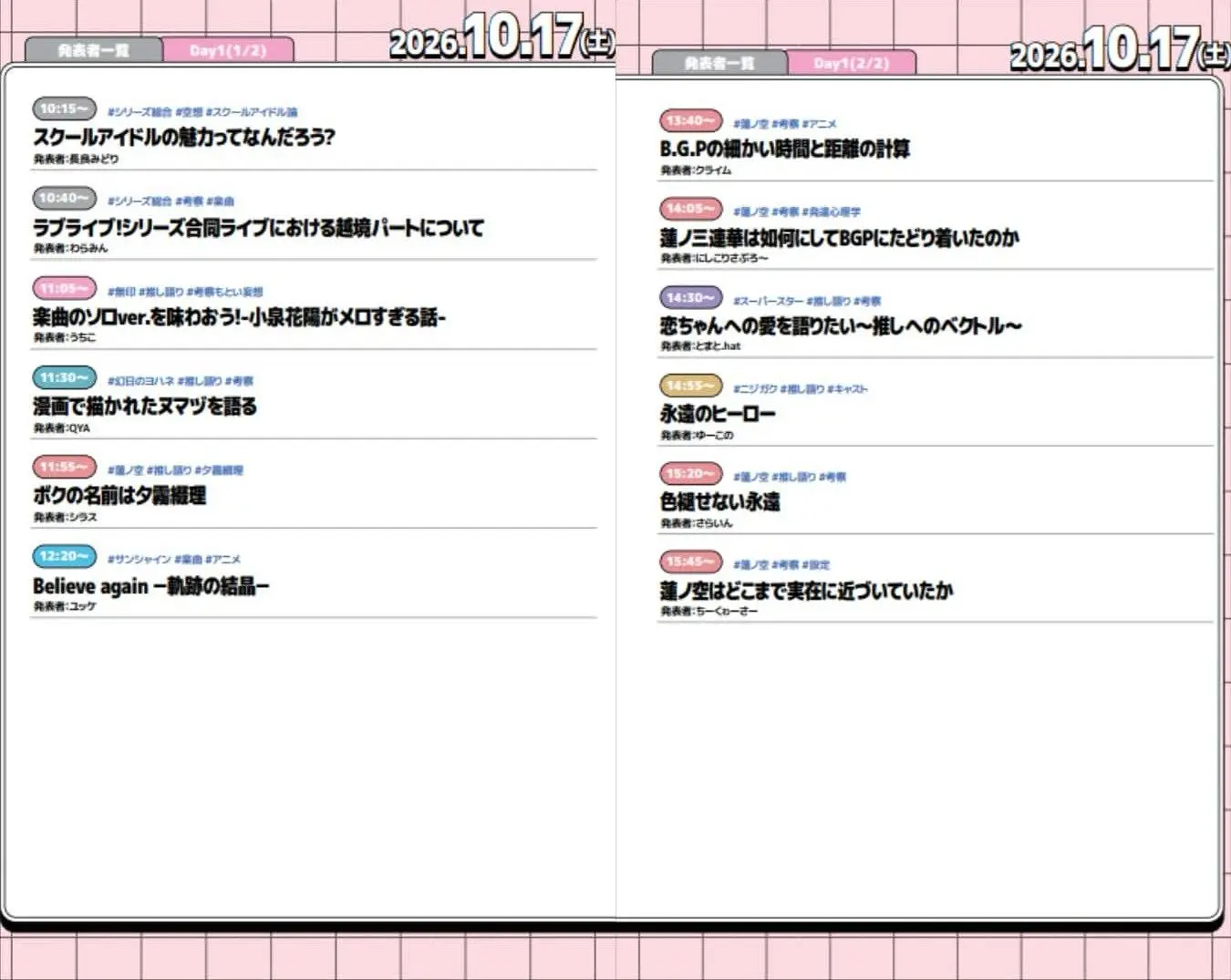The height and width of the screenshot is (980, 1231).
Task: Switch to the Day1(2/2) tab
Action: coord(852,63)
